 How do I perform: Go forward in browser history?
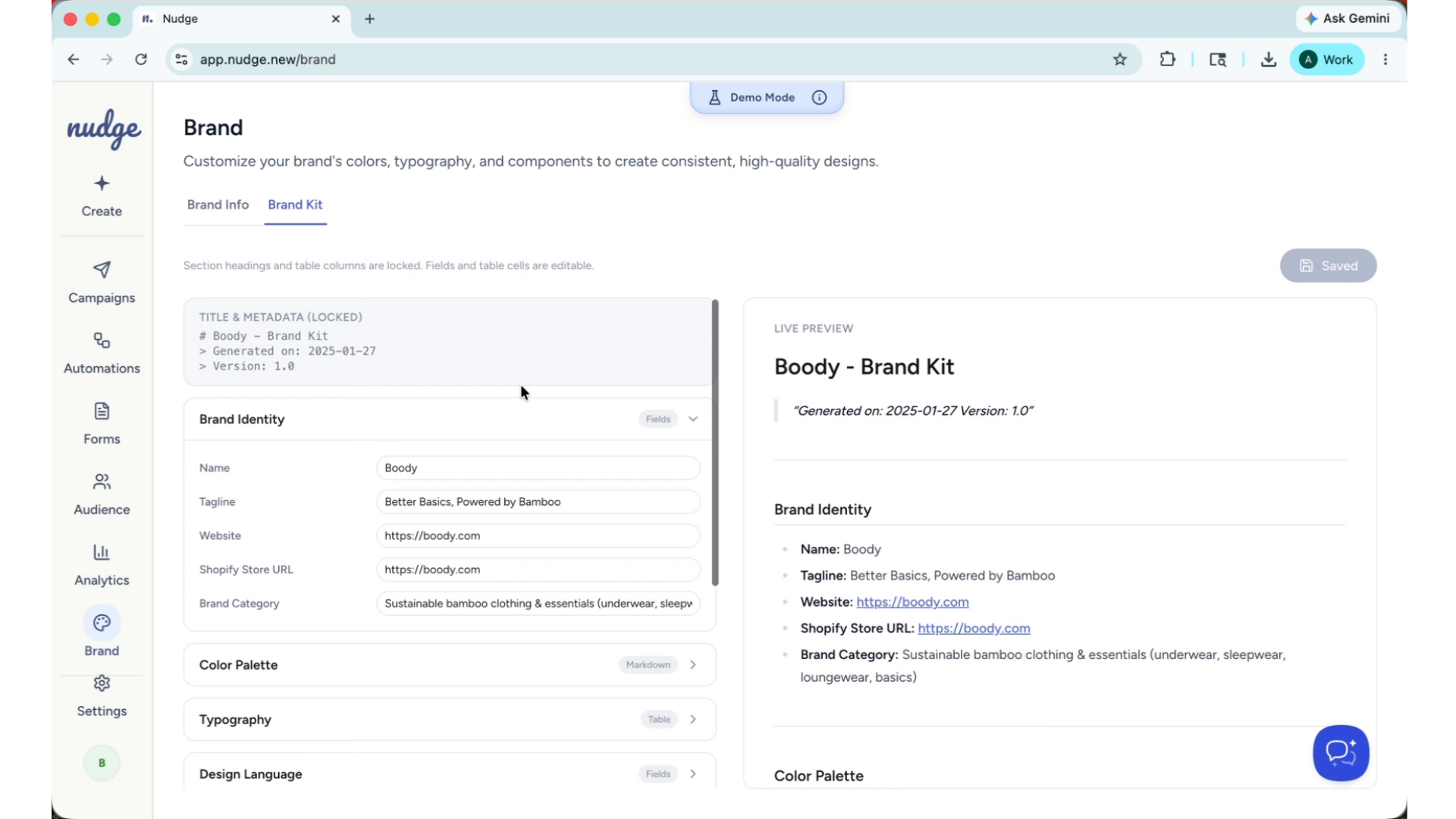107,59
